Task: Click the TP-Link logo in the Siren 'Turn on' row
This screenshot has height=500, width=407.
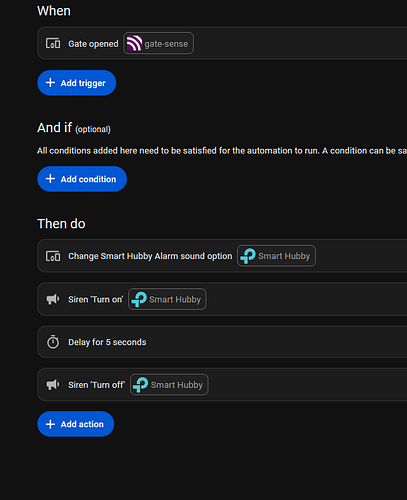Action: pyautogui.click(x=139, y=299)
